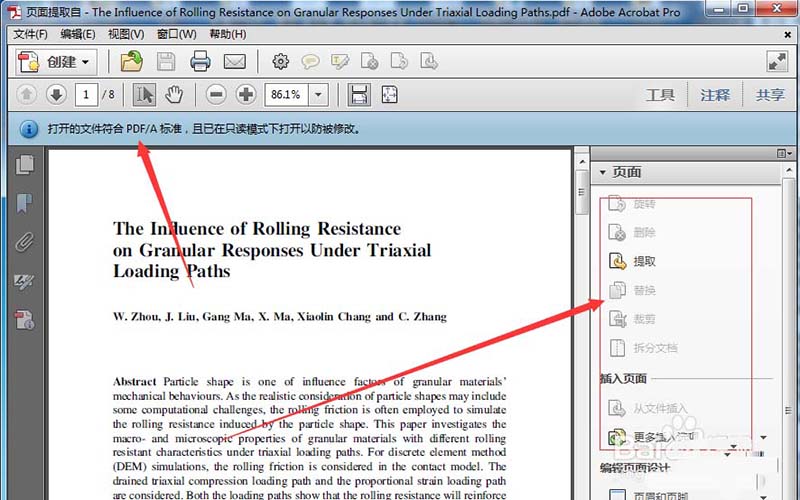Open the Attachments paperclip panel
The image size is (800, 500).
(25, 241)
